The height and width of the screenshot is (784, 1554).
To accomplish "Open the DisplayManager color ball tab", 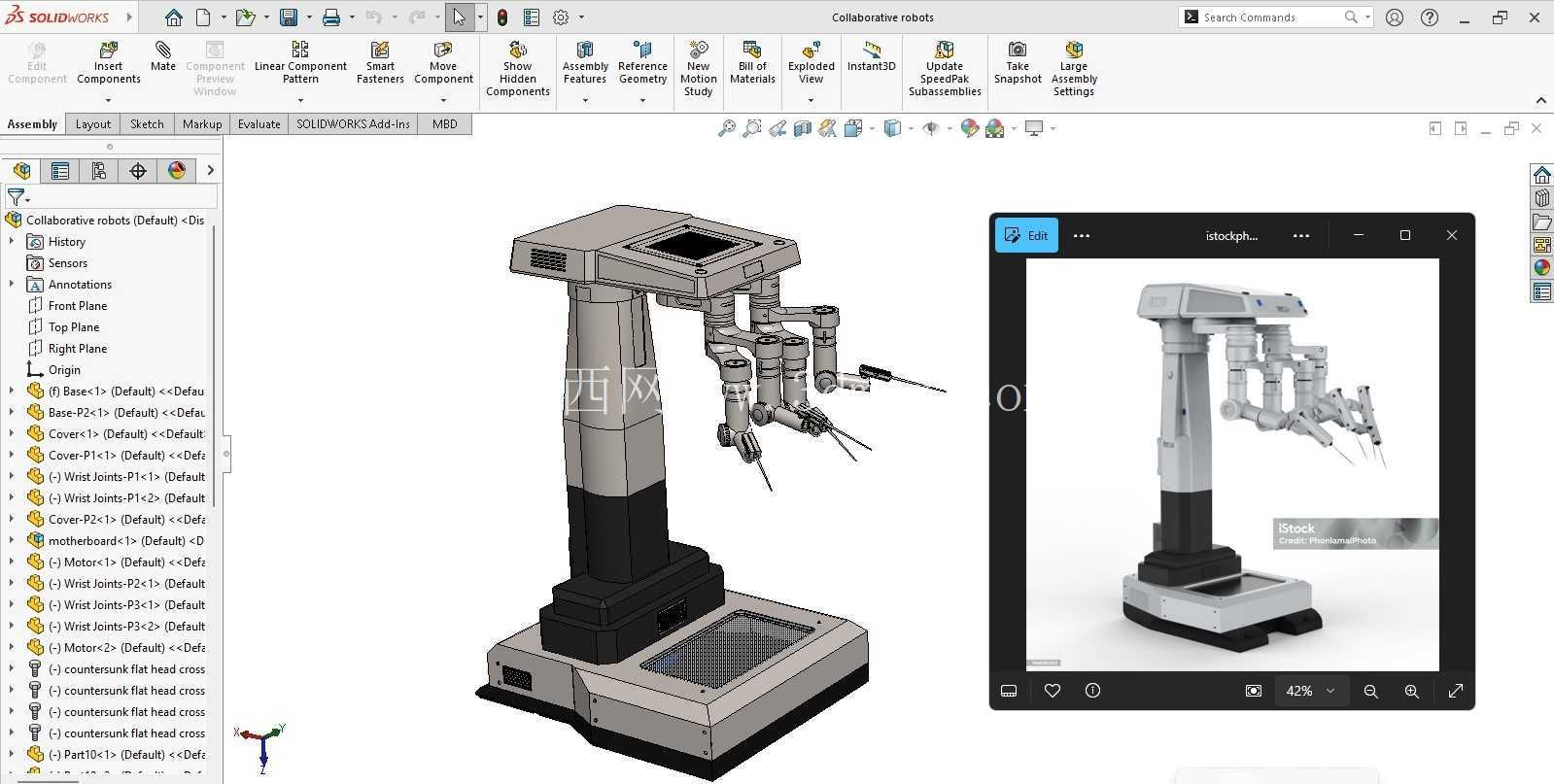I will [177, 171].
